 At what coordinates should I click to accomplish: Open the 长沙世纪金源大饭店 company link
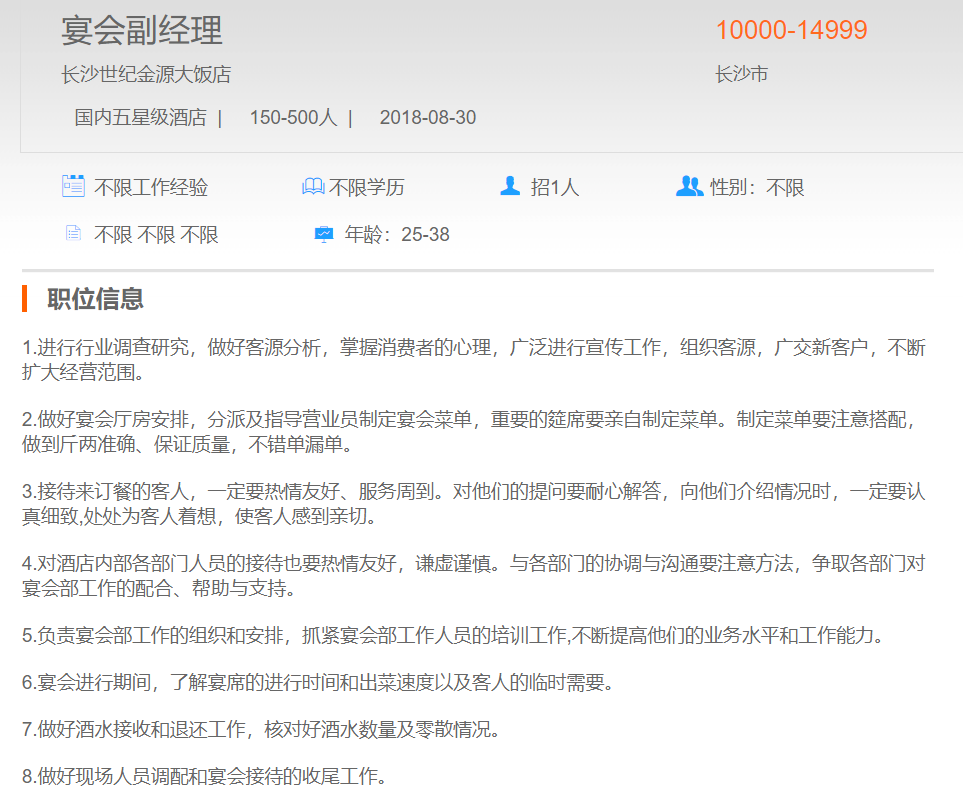[146, 74]
